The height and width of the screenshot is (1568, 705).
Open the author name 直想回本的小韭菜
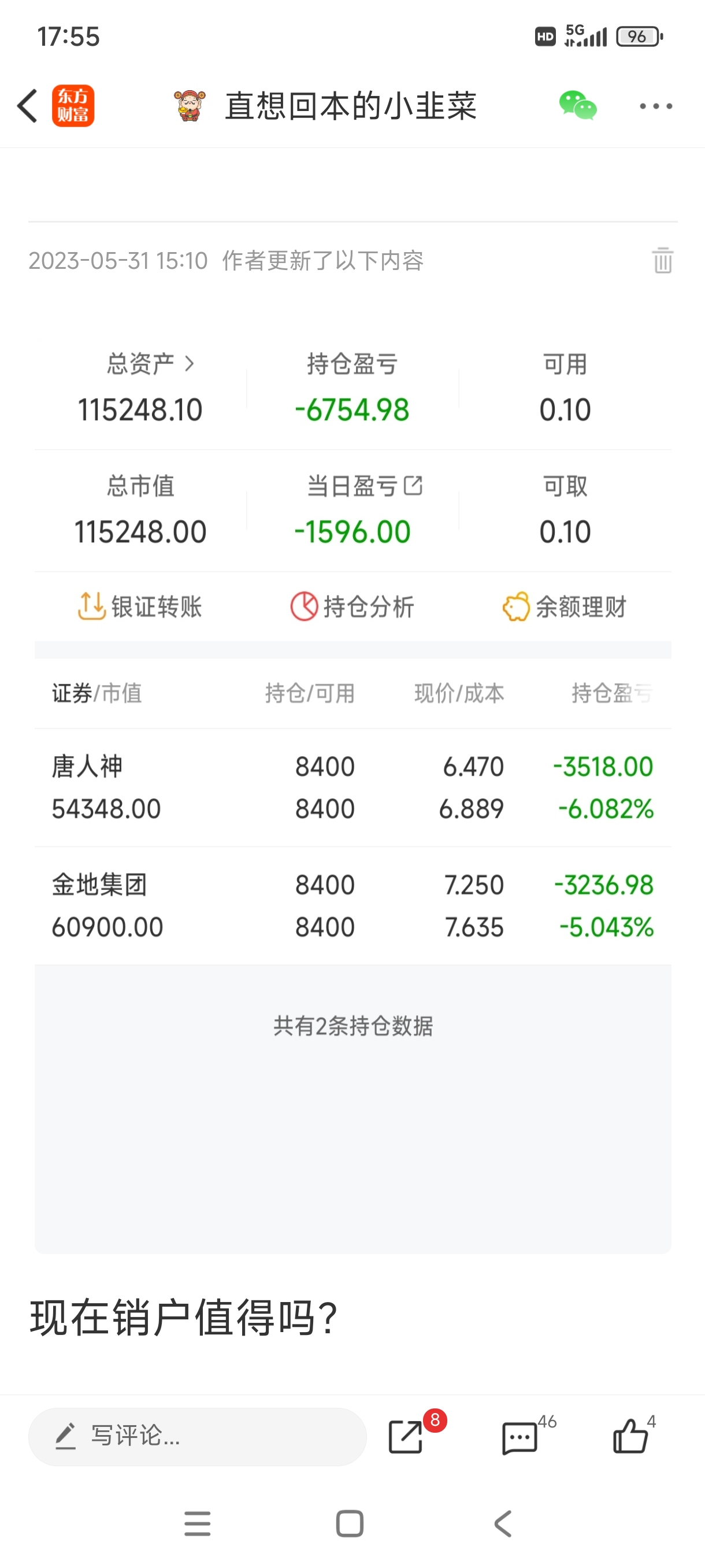pos(351,106)
